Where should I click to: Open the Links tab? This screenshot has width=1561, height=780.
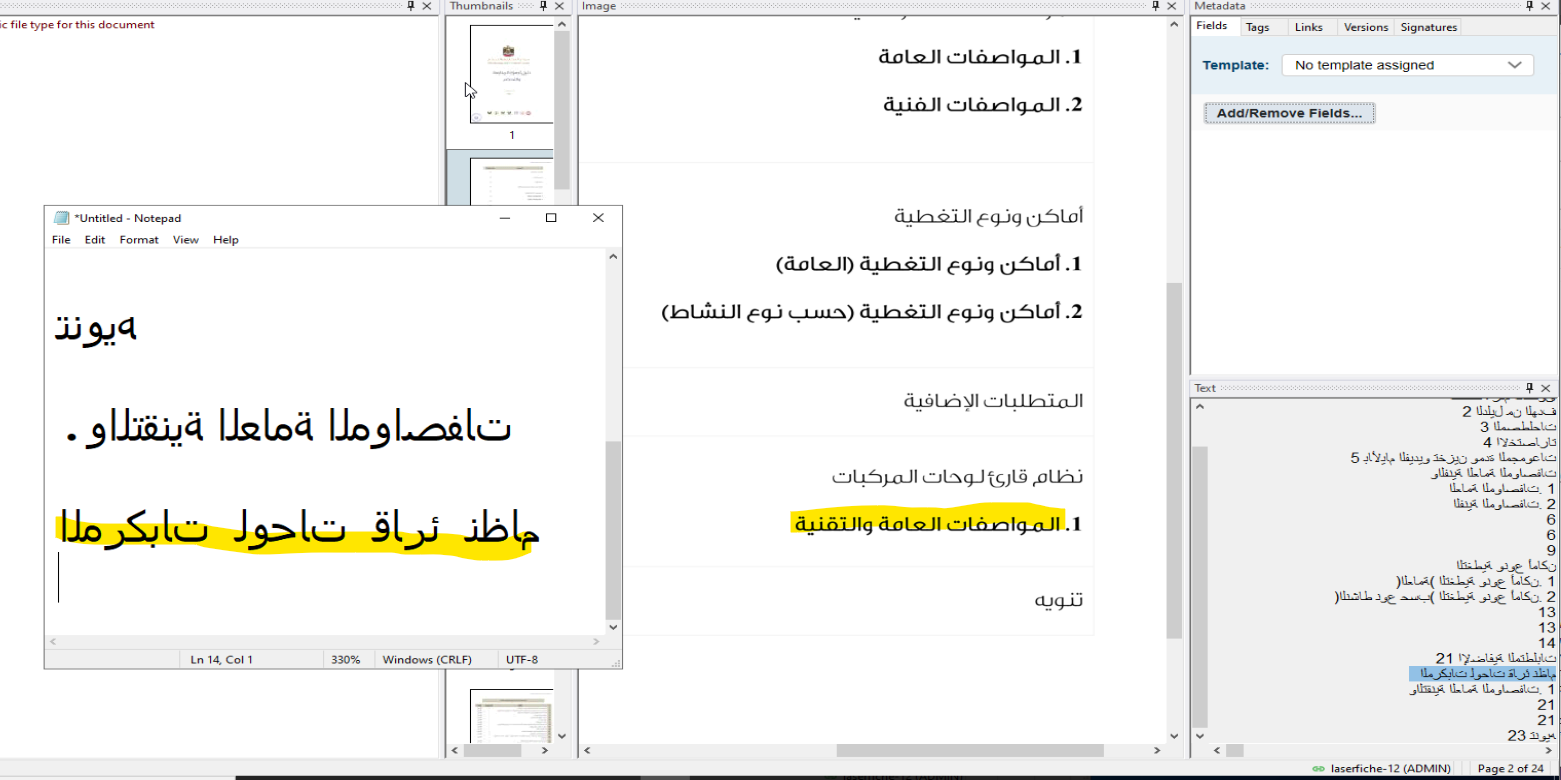[1308, 27]
